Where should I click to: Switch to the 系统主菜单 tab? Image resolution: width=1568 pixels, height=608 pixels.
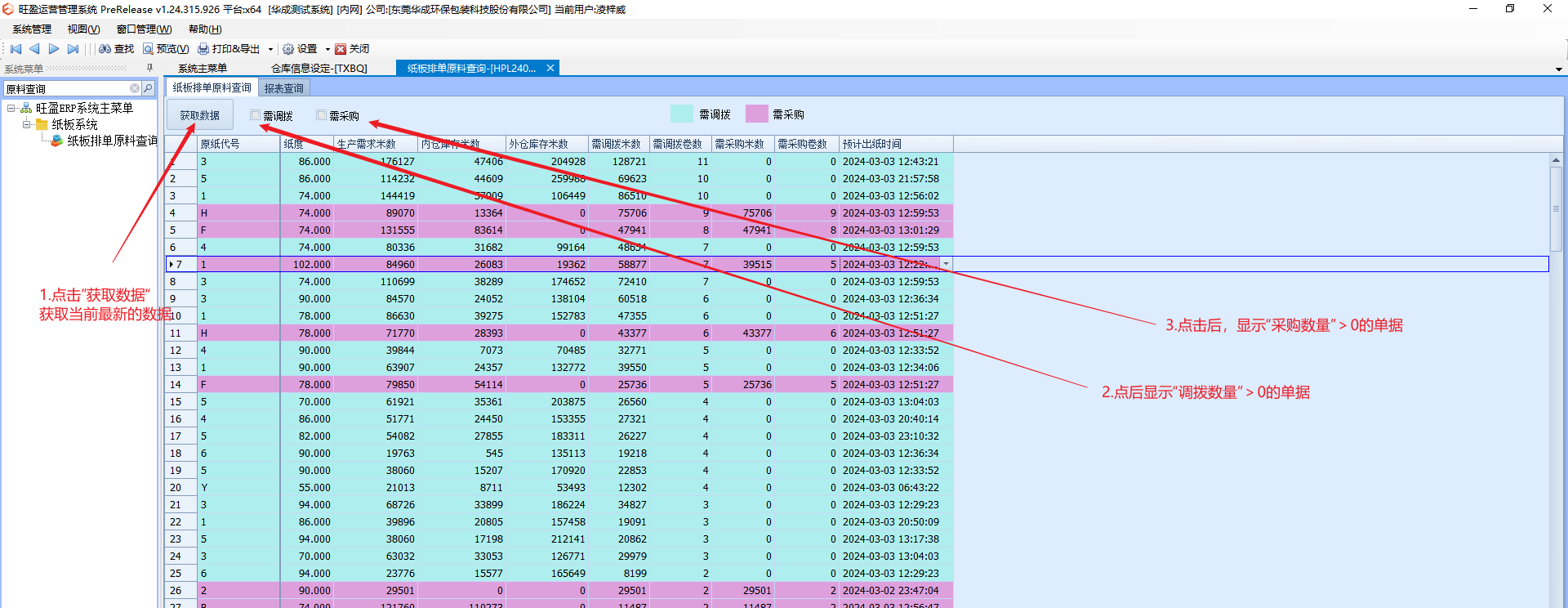203,69
